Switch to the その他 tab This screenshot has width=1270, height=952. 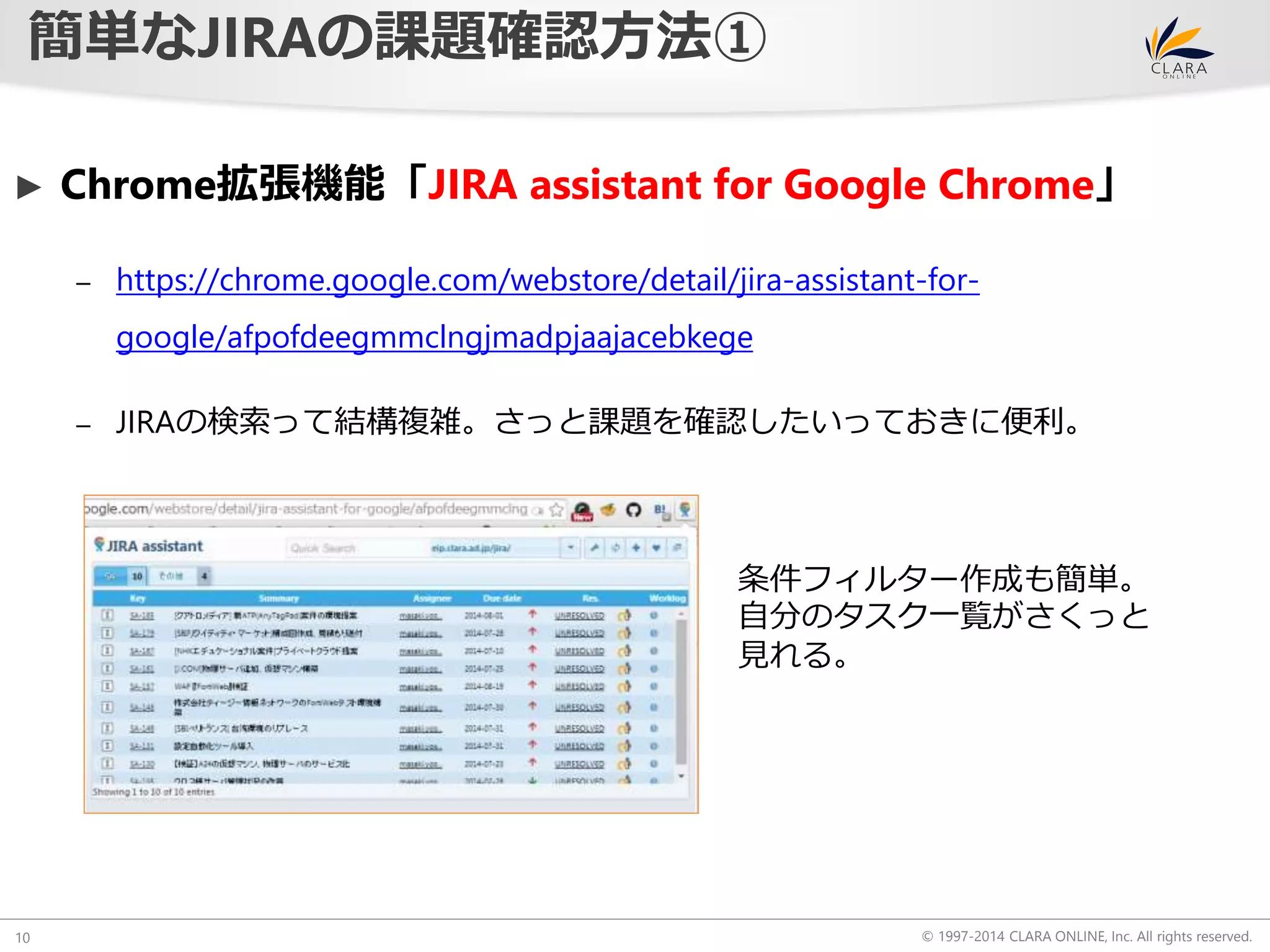point(181,576)
